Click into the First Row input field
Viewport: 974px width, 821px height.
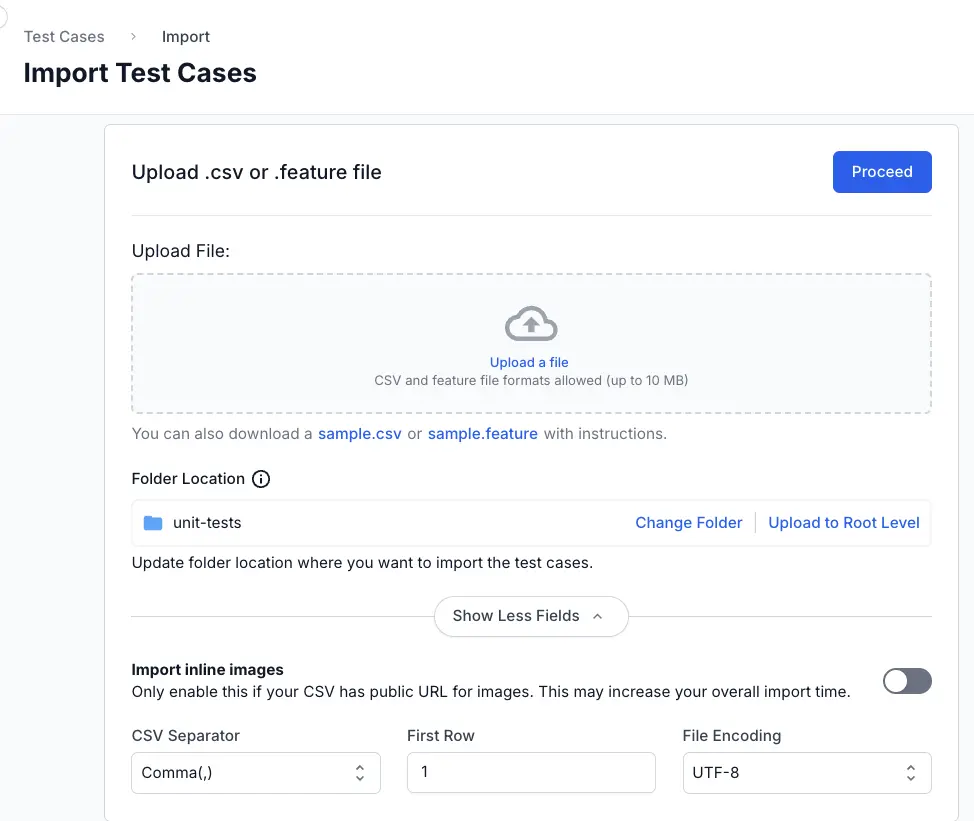pos(531,773)
